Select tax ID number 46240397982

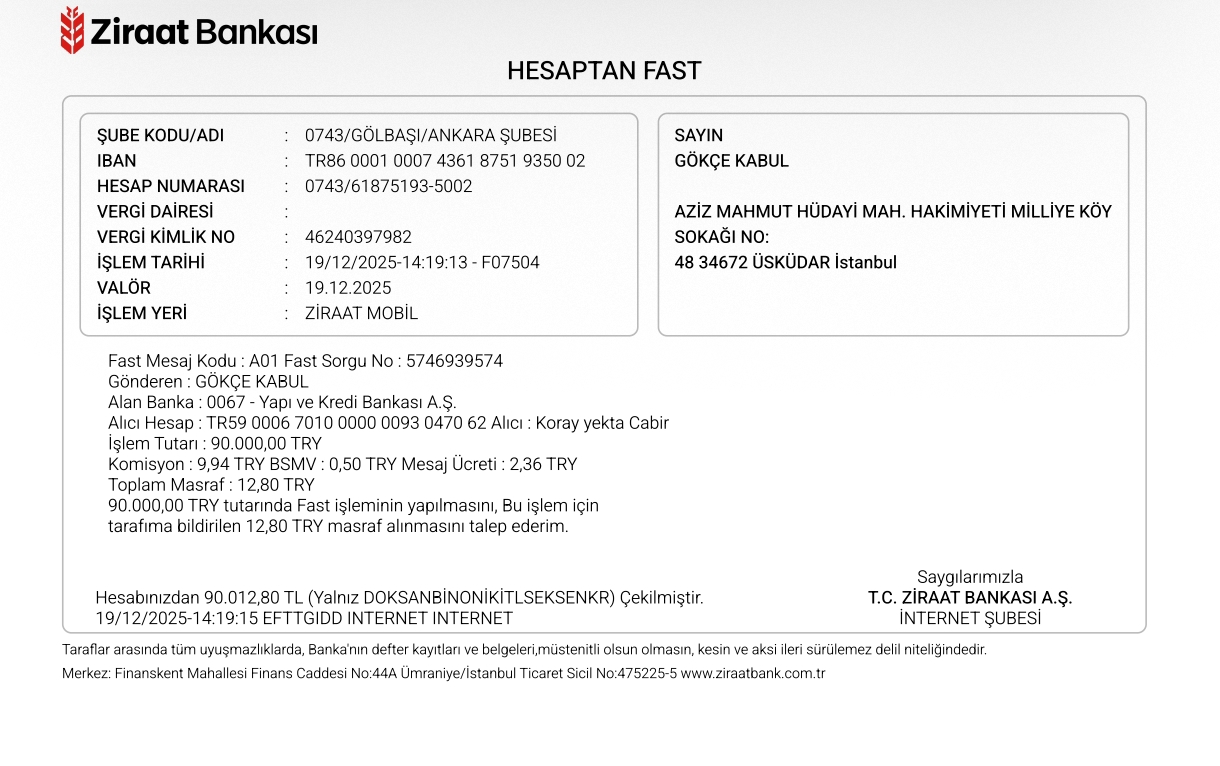358,238
